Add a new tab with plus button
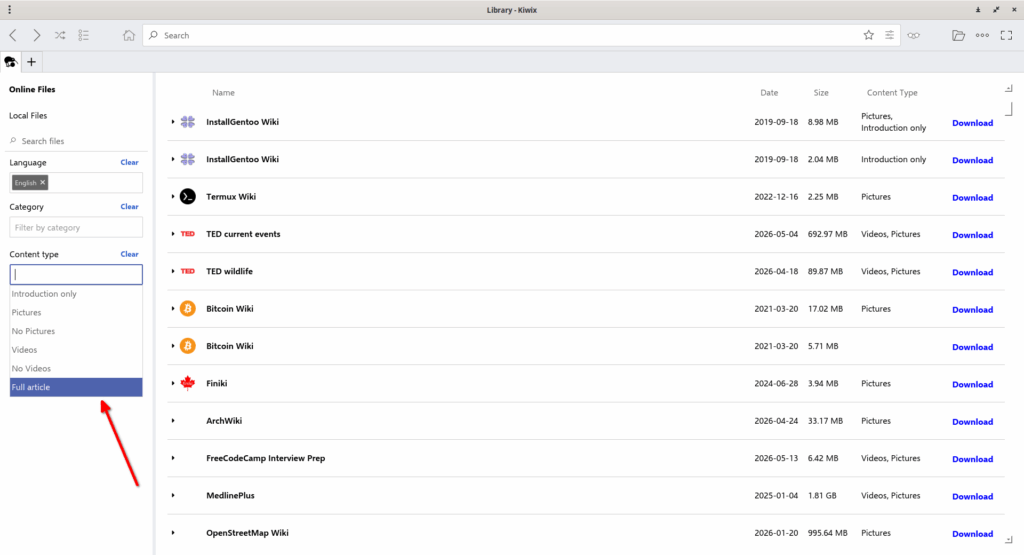 point(31,62)
